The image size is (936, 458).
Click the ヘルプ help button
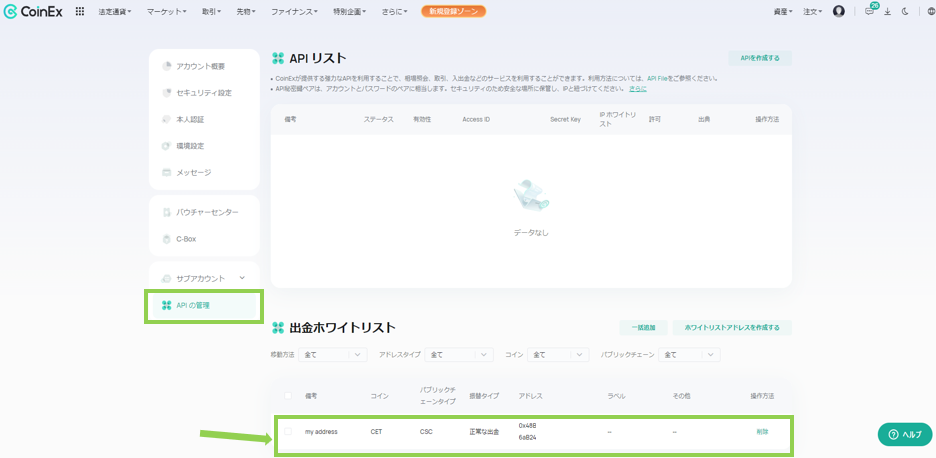click(x=904, y=434)
